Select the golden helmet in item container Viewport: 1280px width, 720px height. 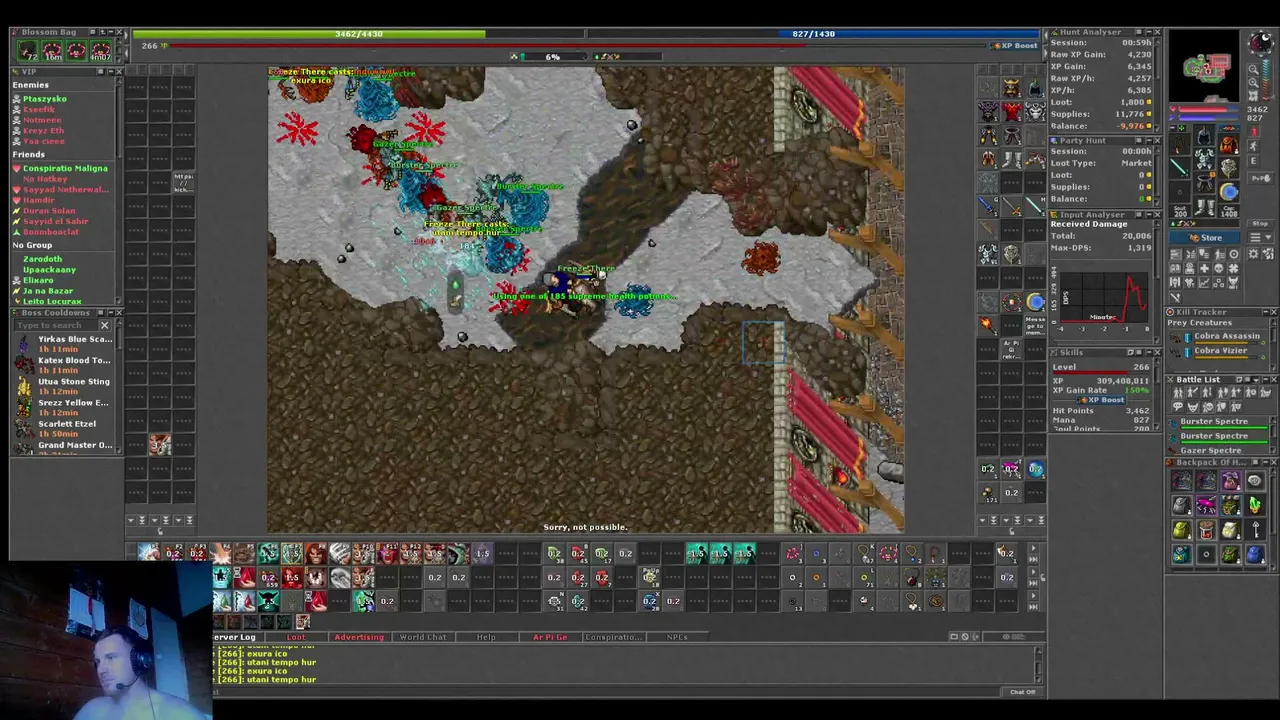tap(1012, 88)
